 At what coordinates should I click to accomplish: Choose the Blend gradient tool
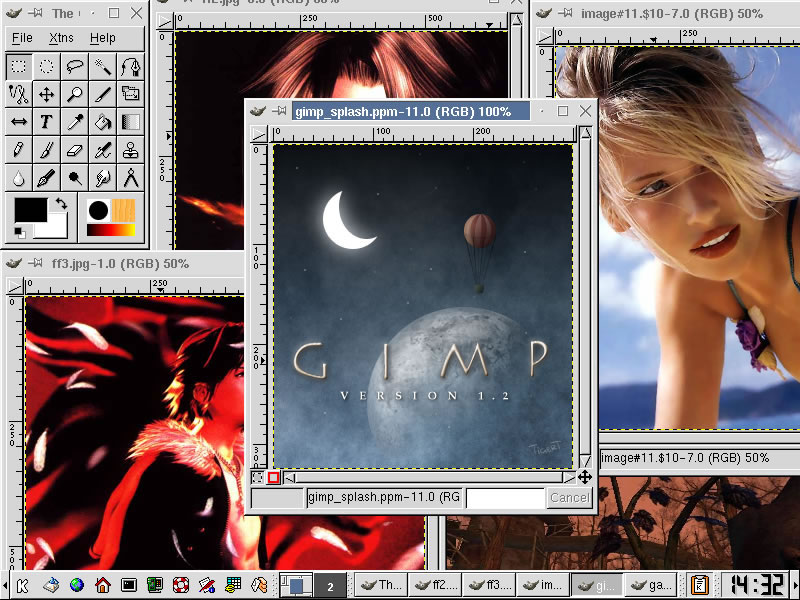(x=131, y=122)
